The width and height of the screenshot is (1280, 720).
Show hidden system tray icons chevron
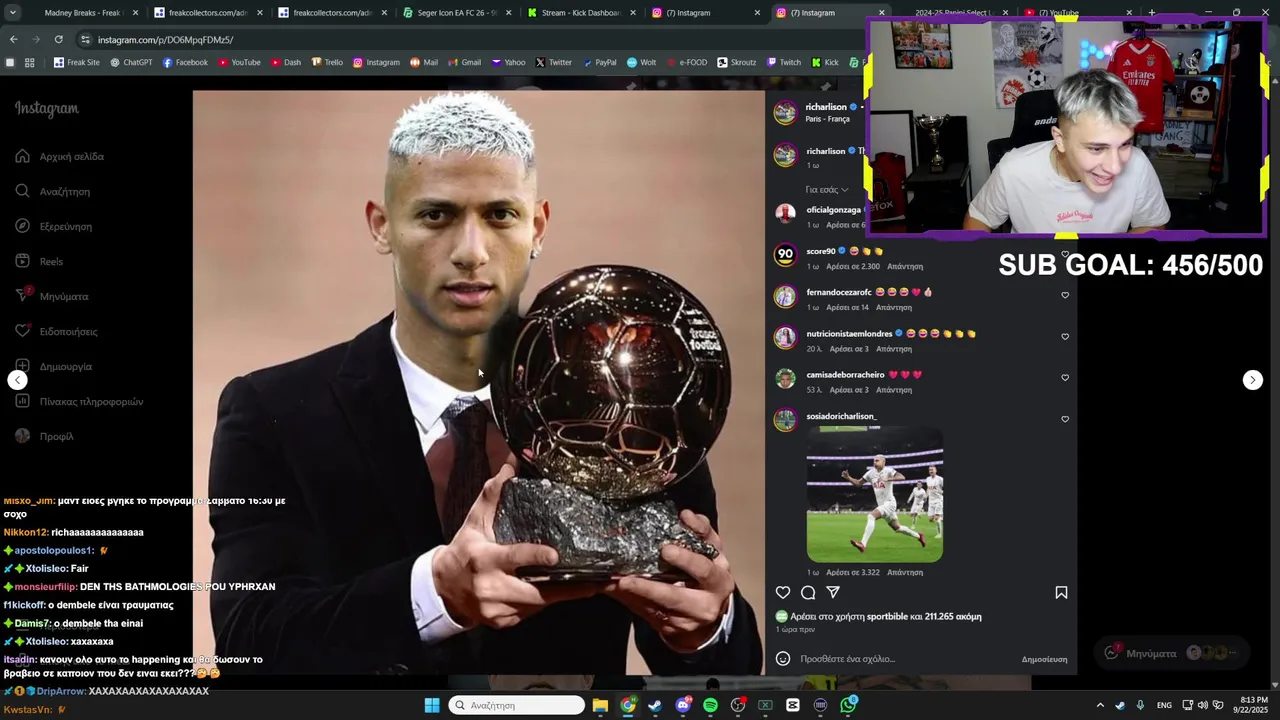point(1100,705)
